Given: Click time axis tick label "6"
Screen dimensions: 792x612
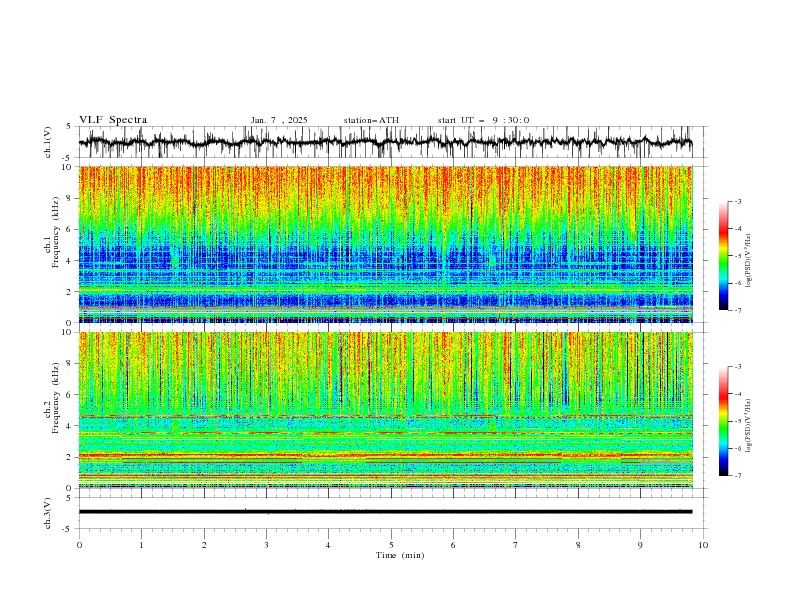Looking at the screenshot, I should pyautogui.click(x=453, y=545).
